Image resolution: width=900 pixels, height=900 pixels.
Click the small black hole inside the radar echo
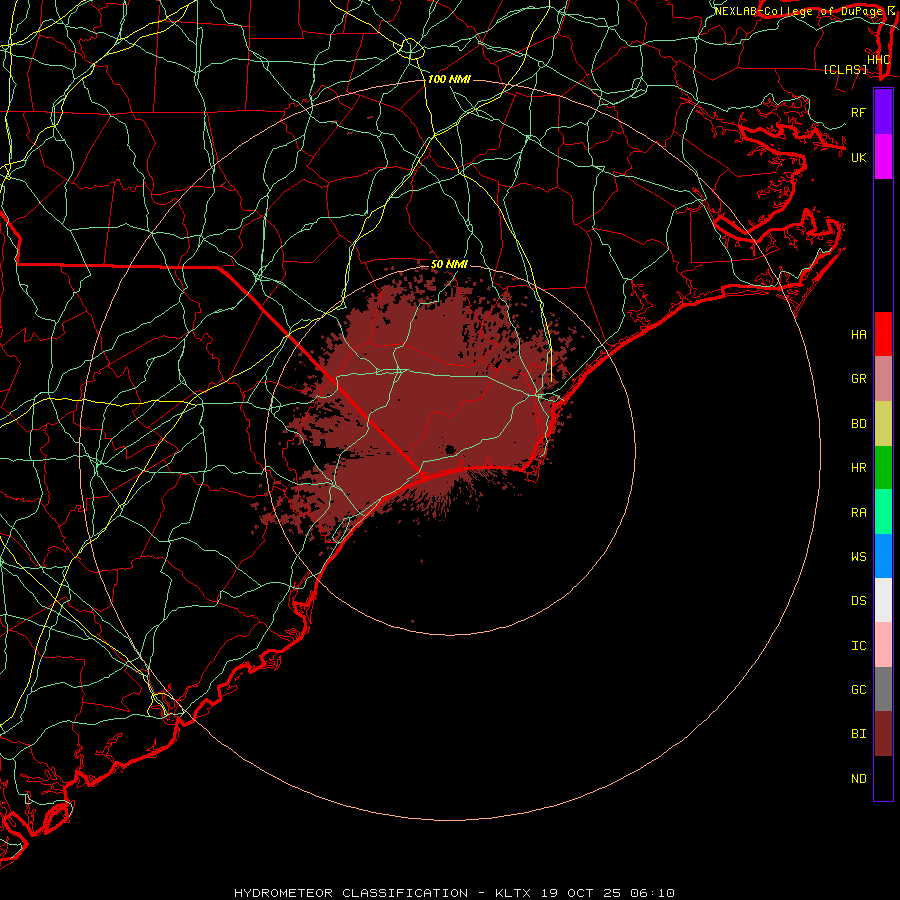[450, 449]
